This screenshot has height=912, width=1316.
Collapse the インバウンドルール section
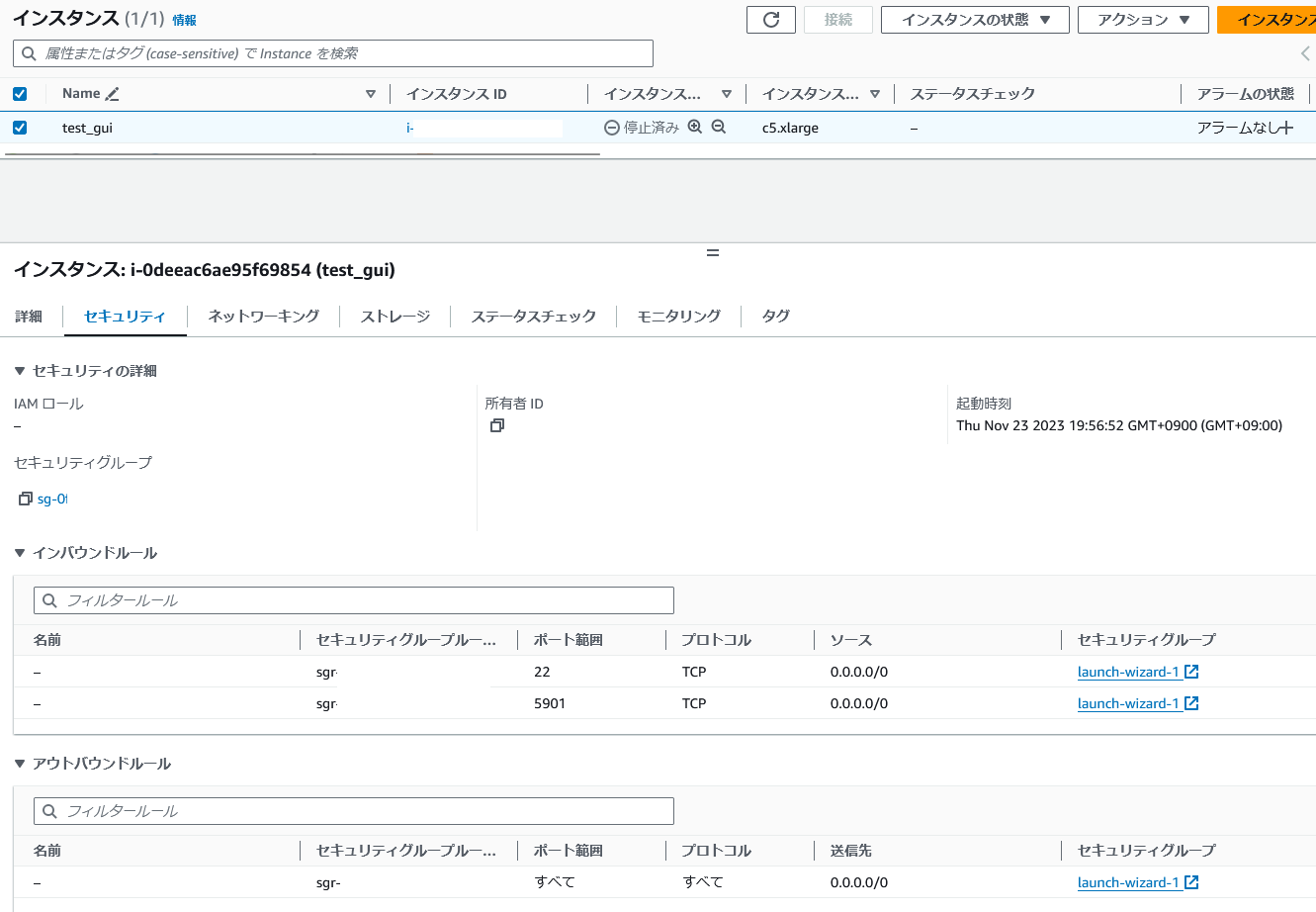(x=20, y=553)
